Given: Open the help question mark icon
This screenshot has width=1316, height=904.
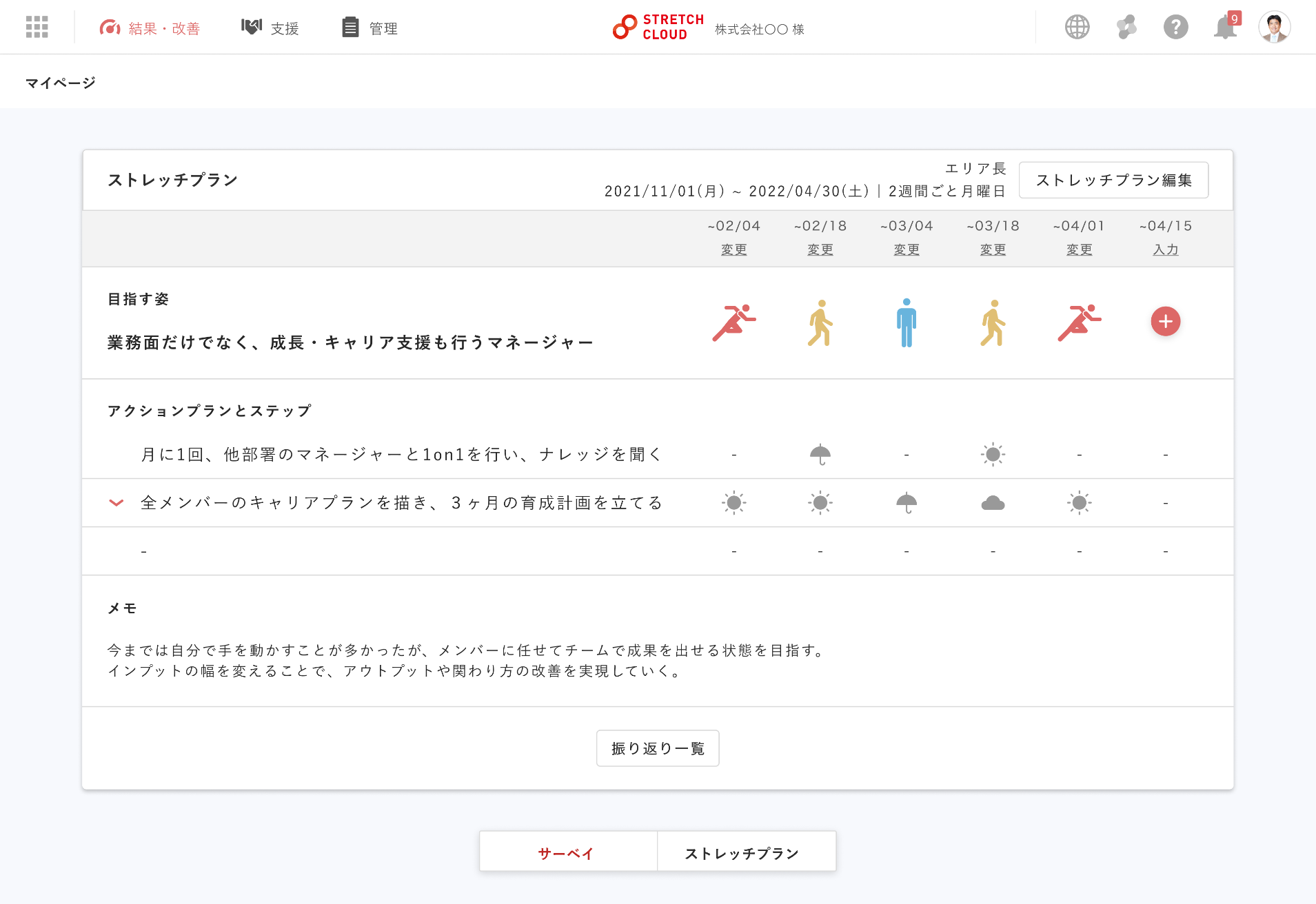Looking at the screenshot, I should (x=1175, y=28).
